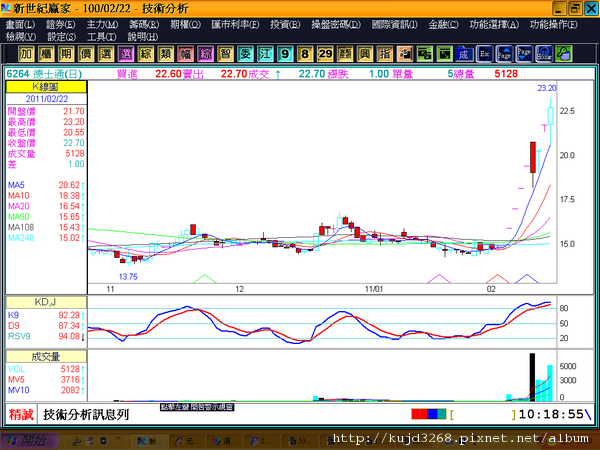
Task: Click the yellow 8 toolbar button
Action: click(305, 54)
